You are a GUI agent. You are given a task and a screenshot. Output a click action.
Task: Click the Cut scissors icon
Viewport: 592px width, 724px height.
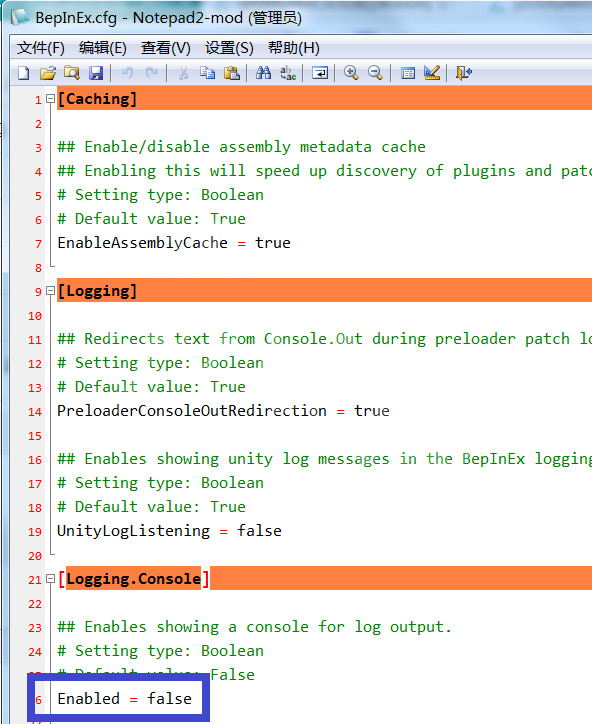click(x=183, y=73)
